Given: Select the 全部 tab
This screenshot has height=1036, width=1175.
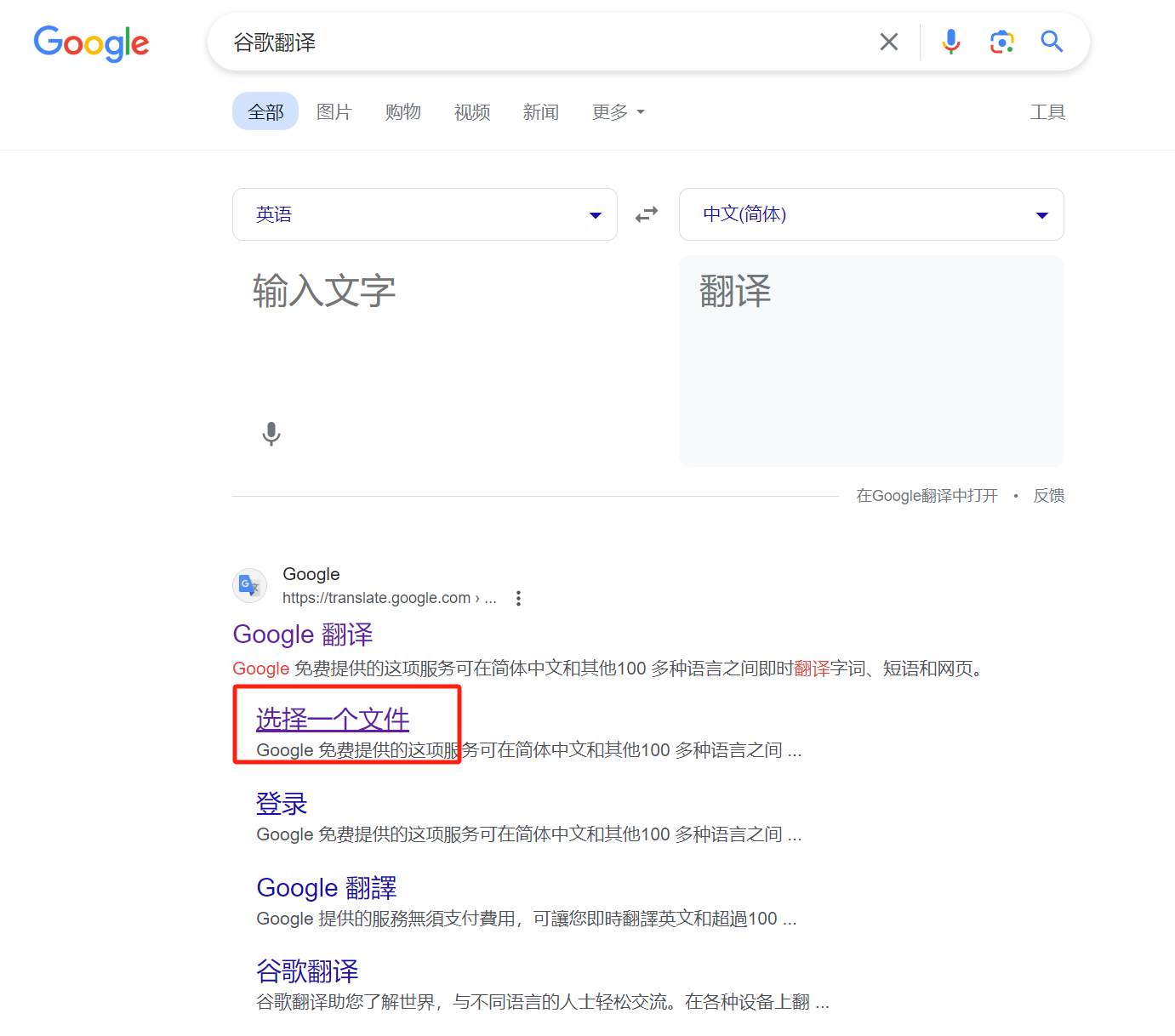Looking at the screenshot, I should (265, 111).
